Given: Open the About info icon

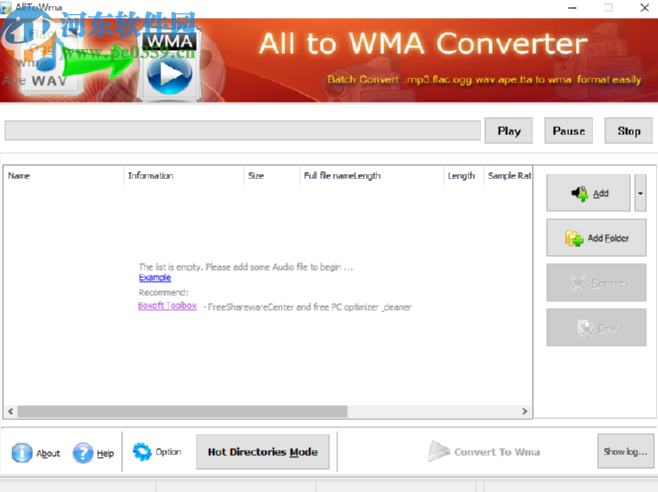Looking at the screenshot, I should tap(22, 453).
